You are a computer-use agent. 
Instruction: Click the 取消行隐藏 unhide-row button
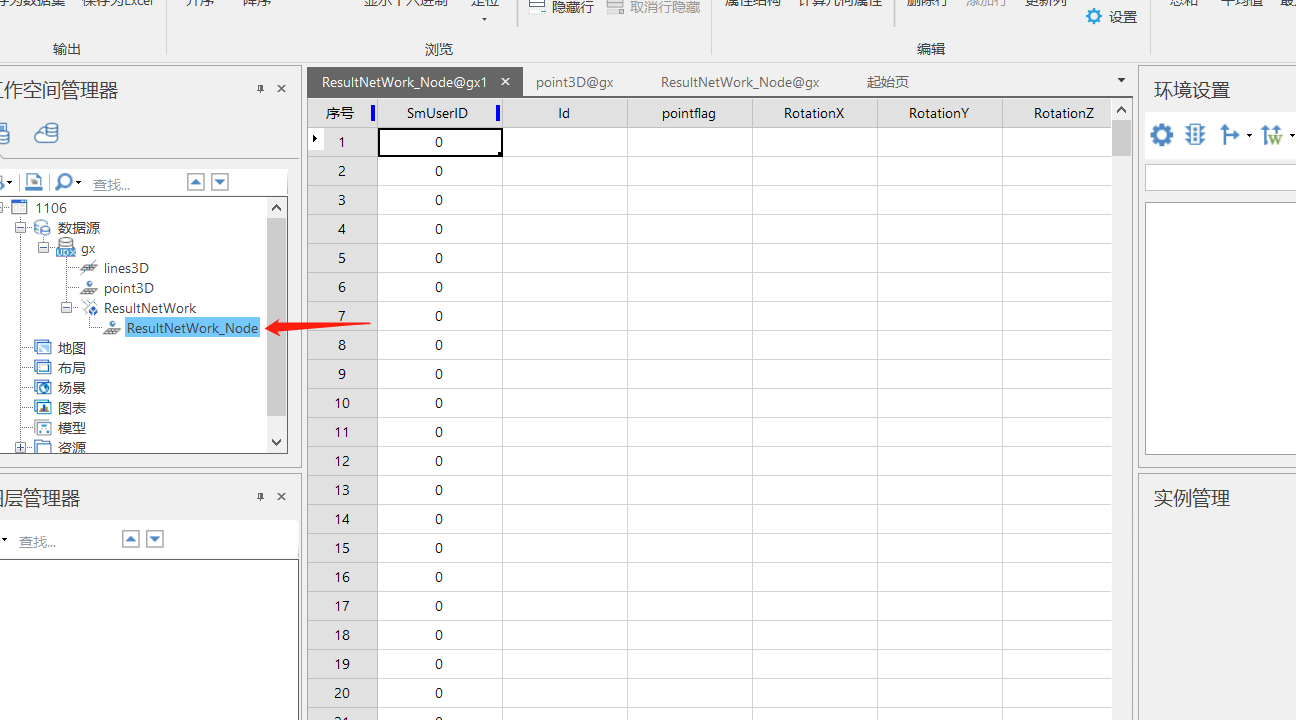(654, 6)
